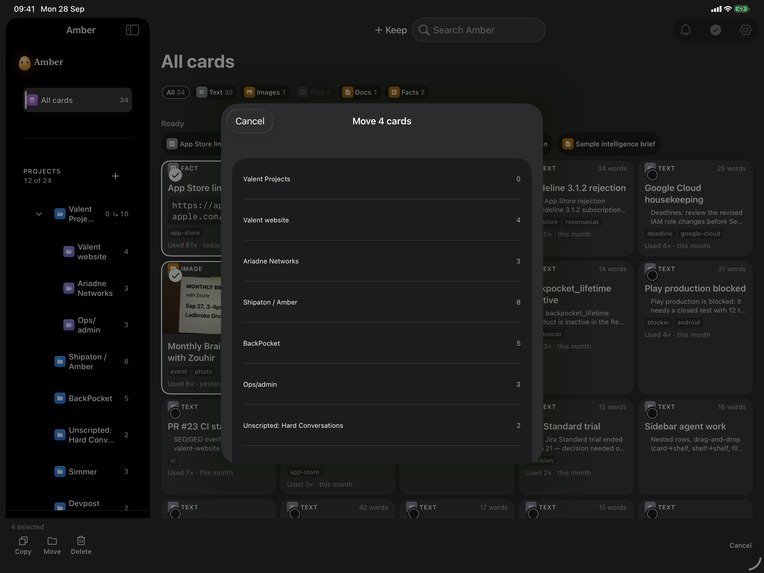Choose Shipaton / Amber in the move dialog

(x=382, y=302)
